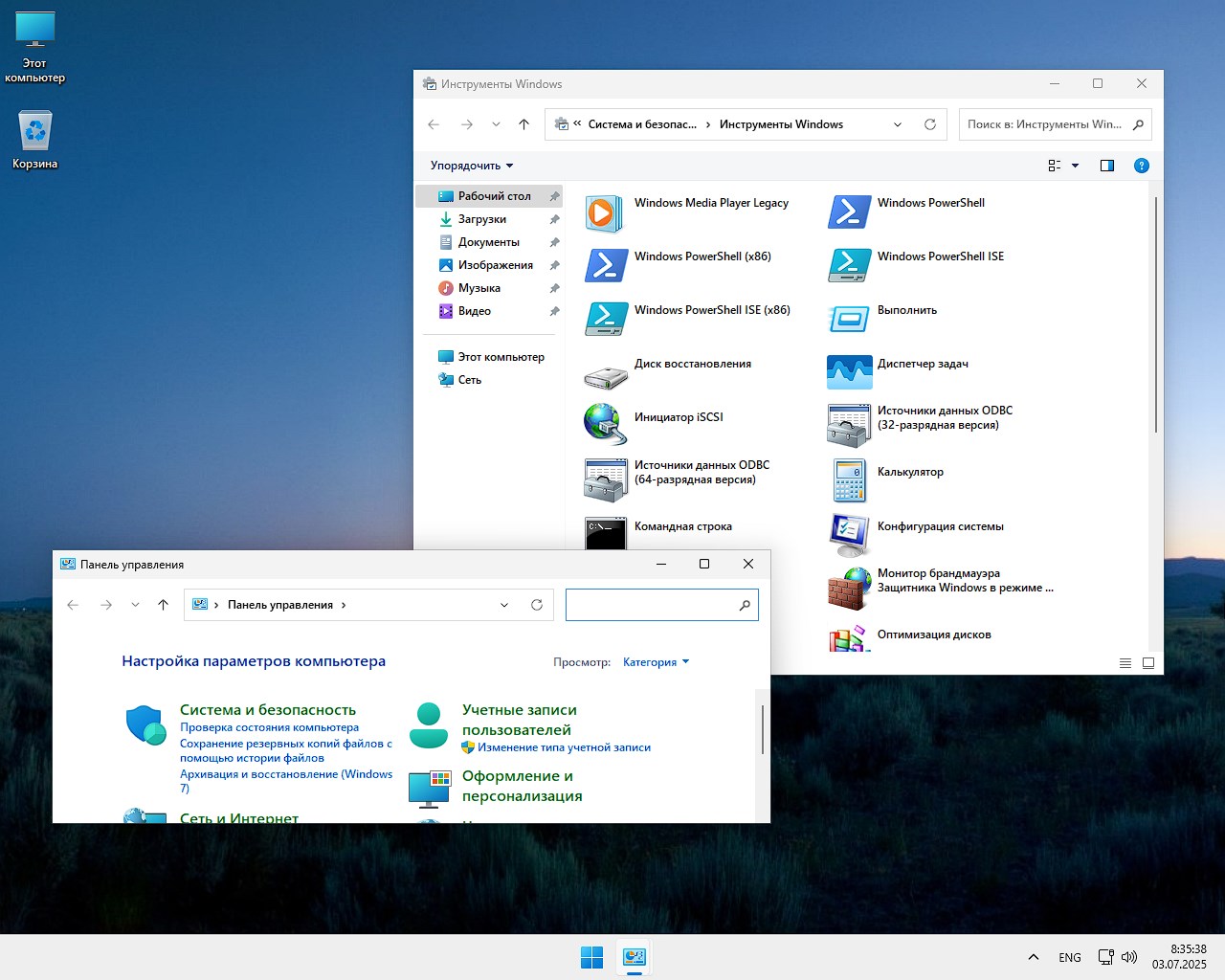This screenshot has width=1225, height=980.
Task: Click the Control Panel search field
Action: click(651, 605)
